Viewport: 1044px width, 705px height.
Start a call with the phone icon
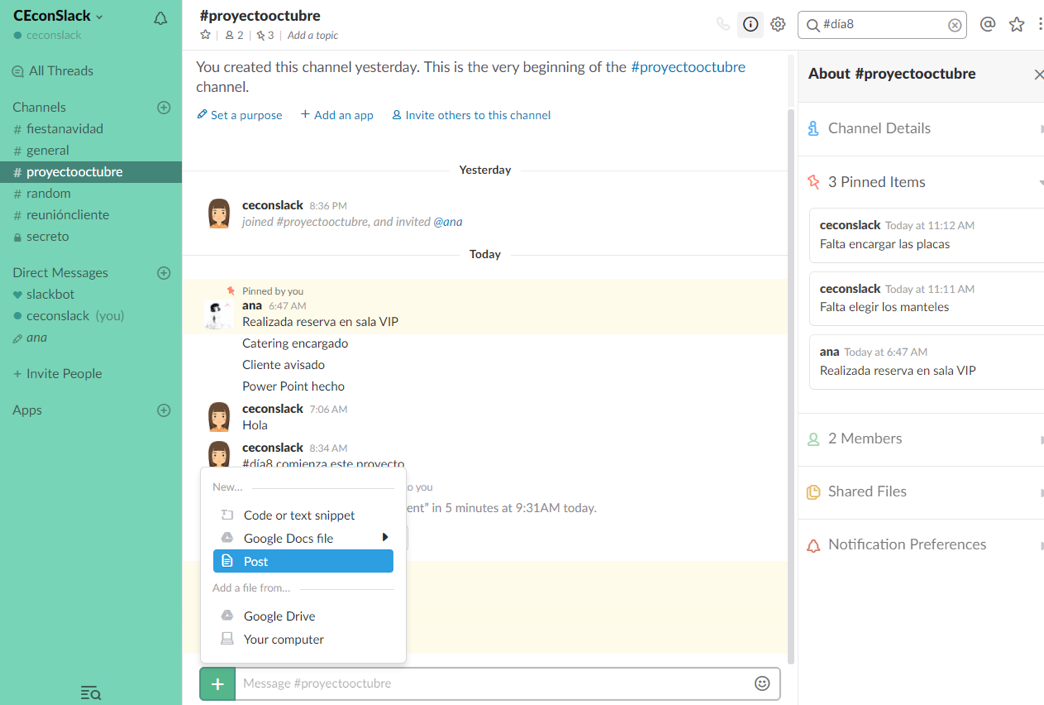click(x=723, y=25)
